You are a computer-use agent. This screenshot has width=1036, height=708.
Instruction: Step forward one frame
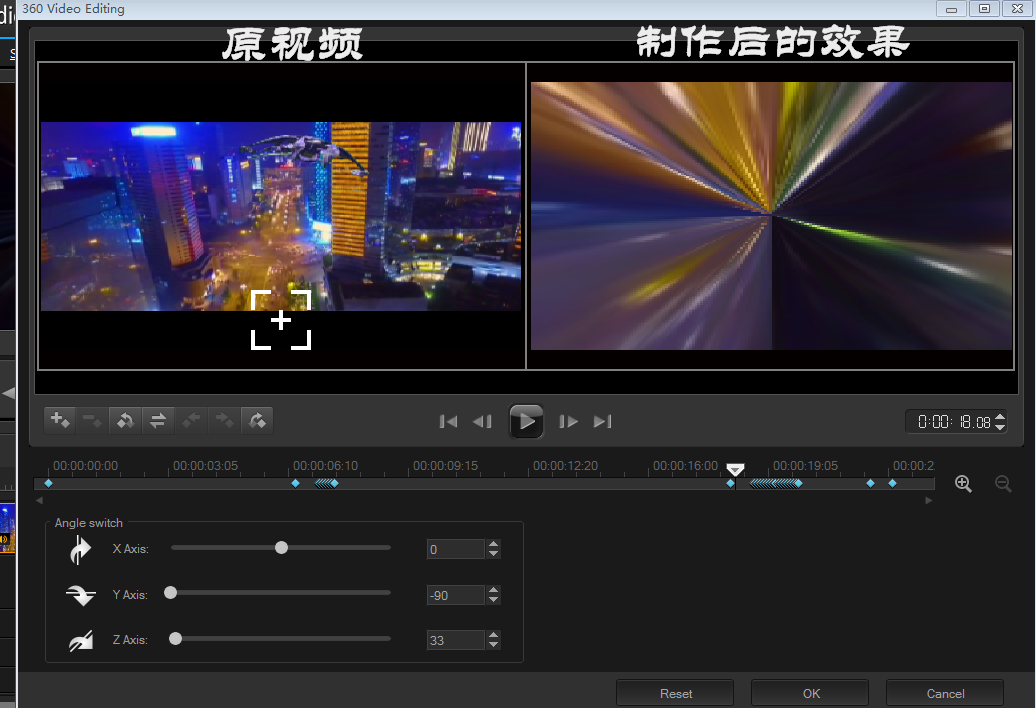(x=568, y=421)
